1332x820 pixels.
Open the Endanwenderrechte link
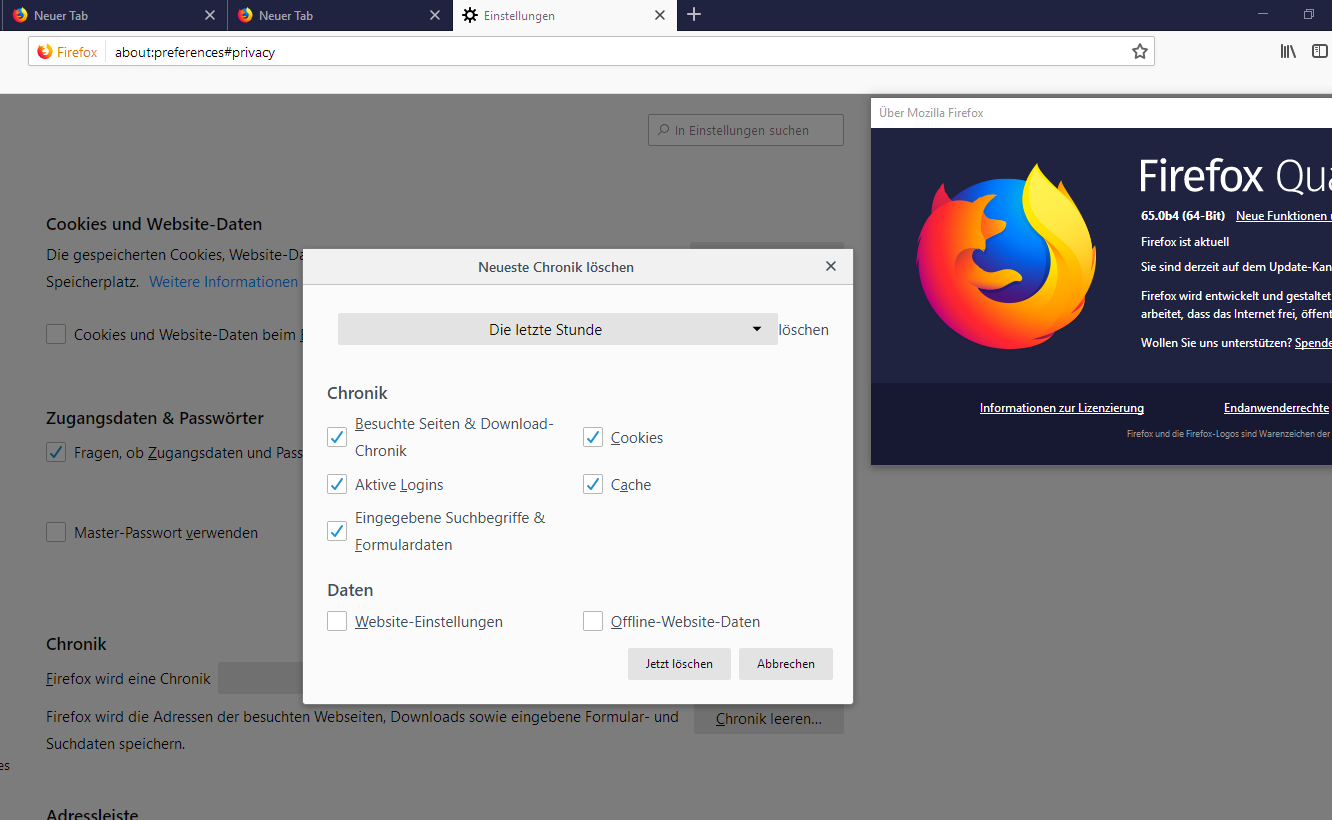1276,408
